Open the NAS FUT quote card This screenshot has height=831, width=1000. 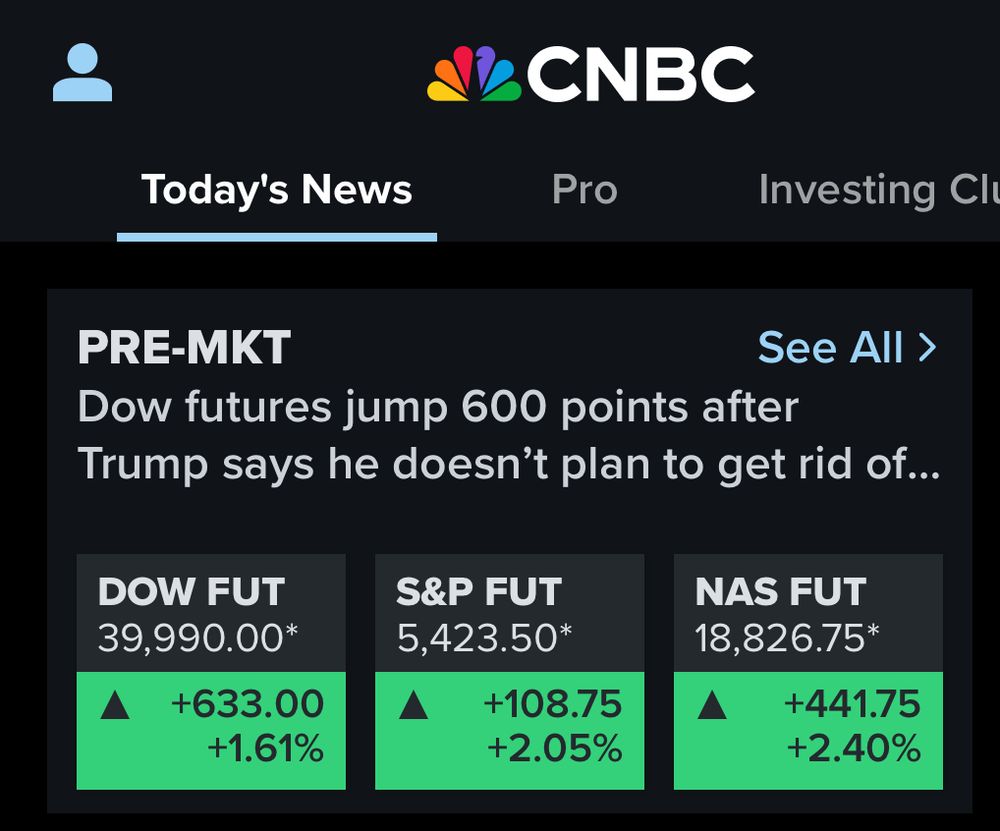tap(808, 672)
